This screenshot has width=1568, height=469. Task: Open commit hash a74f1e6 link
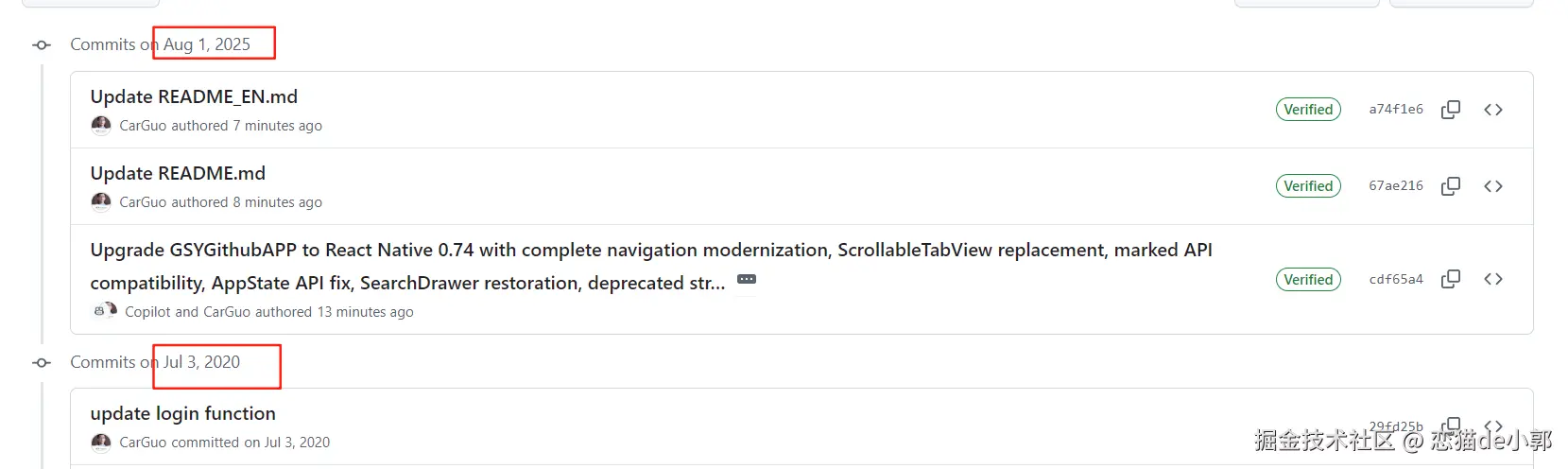coord(1395,110)
